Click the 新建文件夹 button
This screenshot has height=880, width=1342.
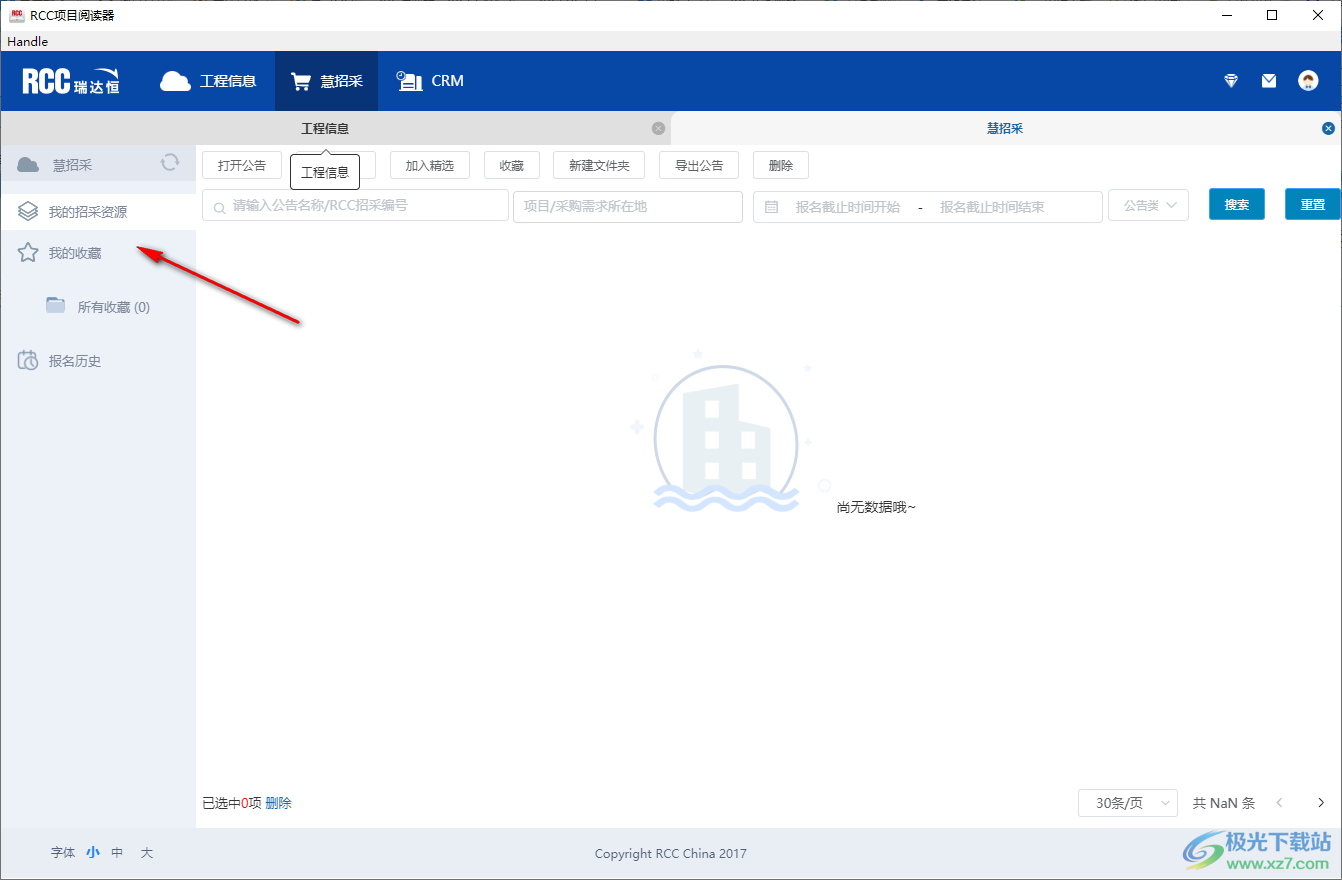[x=598, y=164]
